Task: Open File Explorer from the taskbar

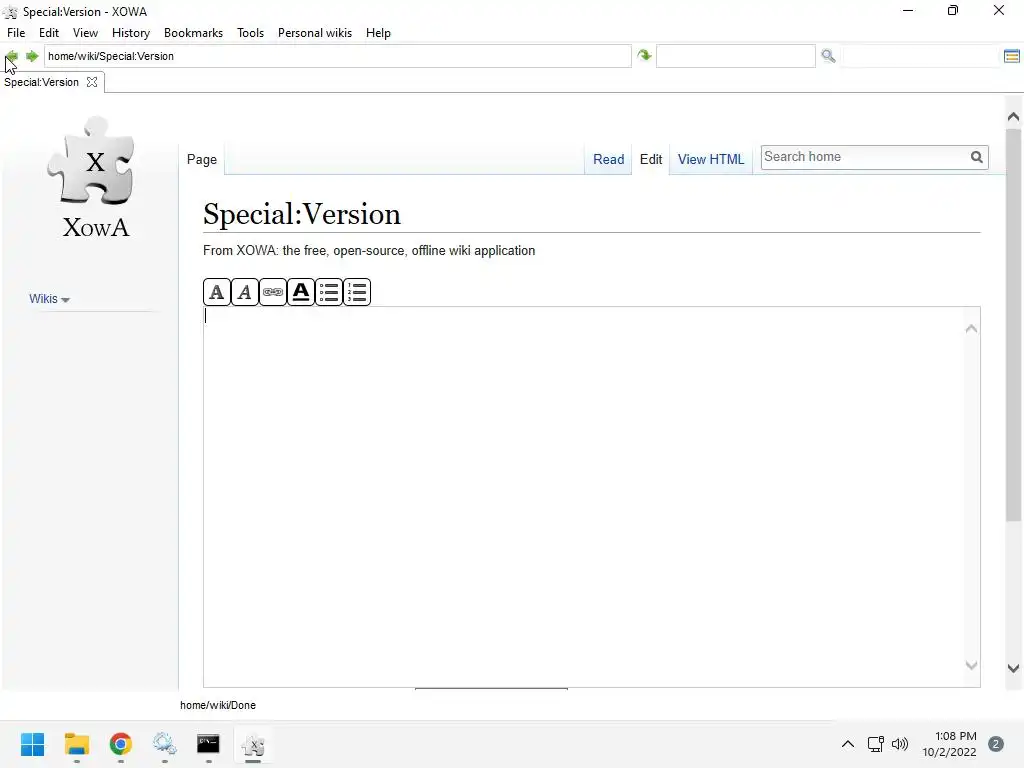Action: pyautogui.click(x=76, y=744)
